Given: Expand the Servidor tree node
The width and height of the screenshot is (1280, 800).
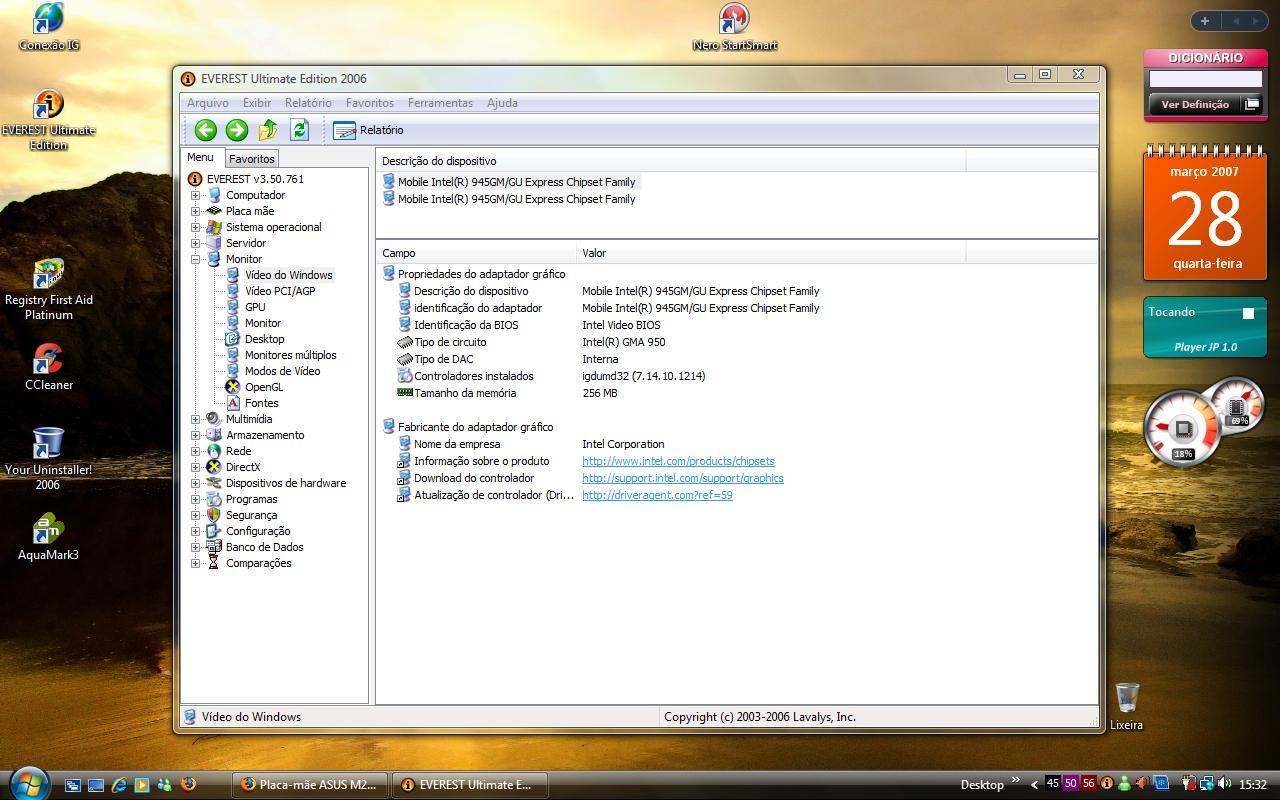Looking at the screenshot, I should (196, 243).
